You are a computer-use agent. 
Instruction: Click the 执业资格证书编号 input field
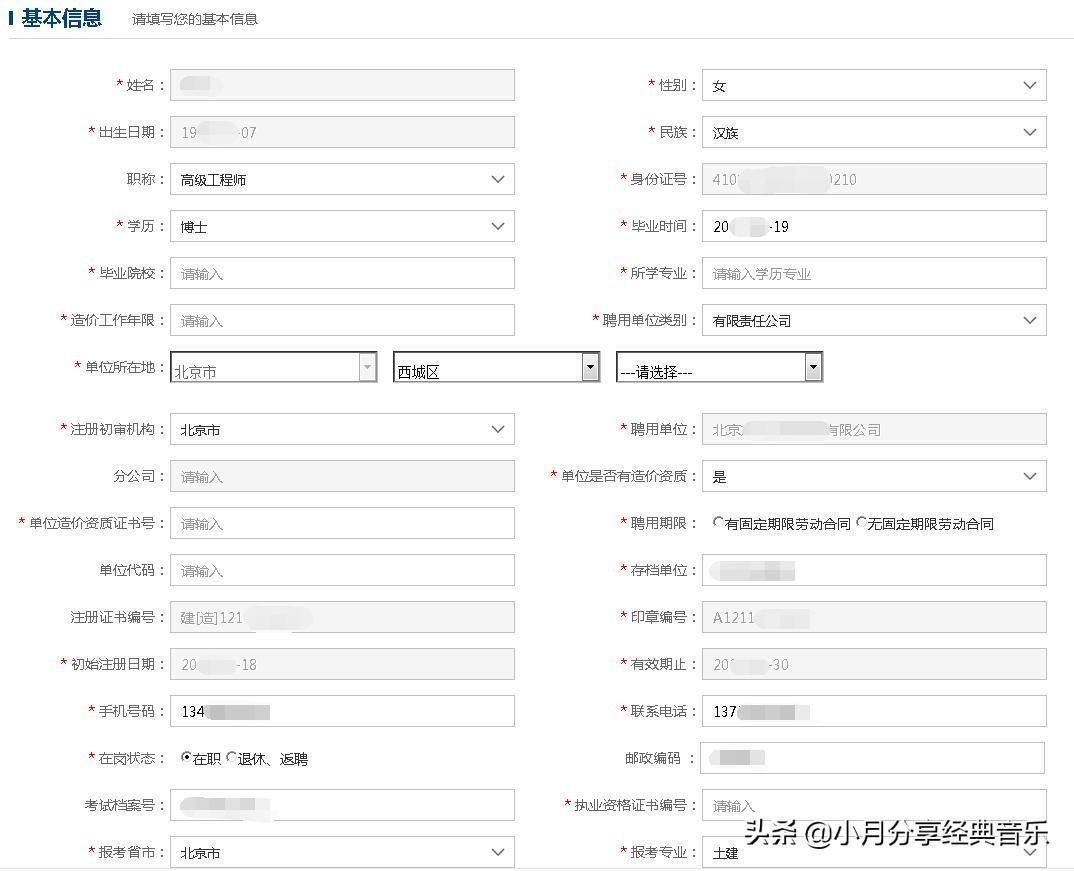pyautogui.click(x=873, y=805)
